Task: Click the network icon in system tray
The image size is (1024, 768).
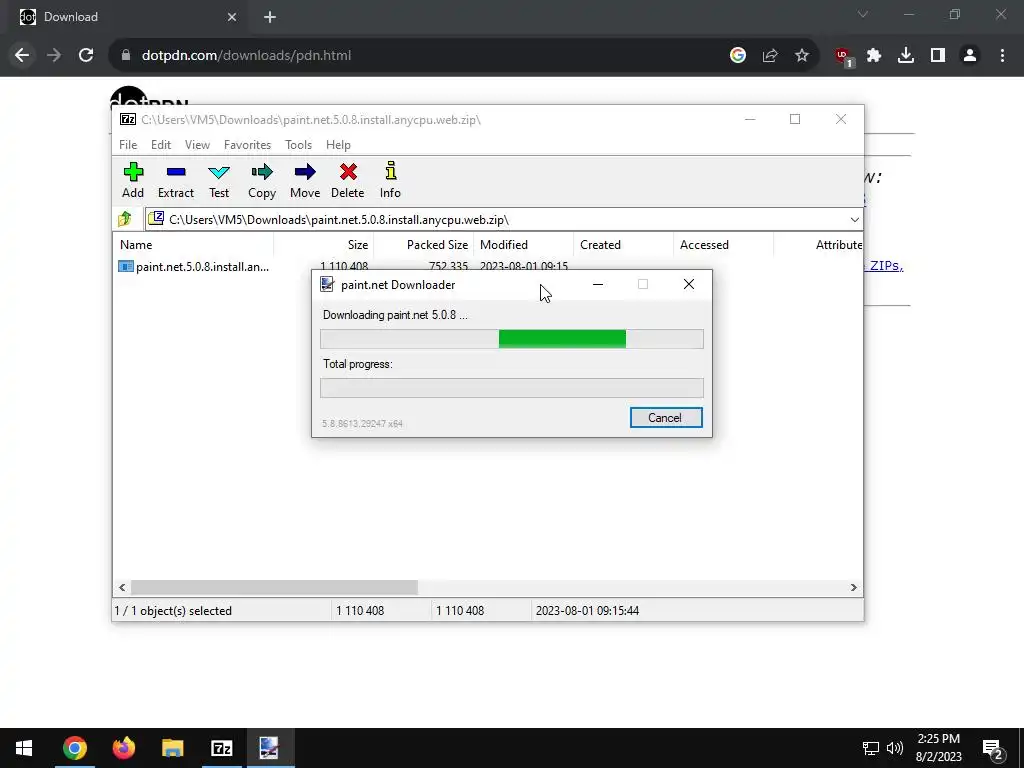Action: pyautogui.click(x=871, y=748)
